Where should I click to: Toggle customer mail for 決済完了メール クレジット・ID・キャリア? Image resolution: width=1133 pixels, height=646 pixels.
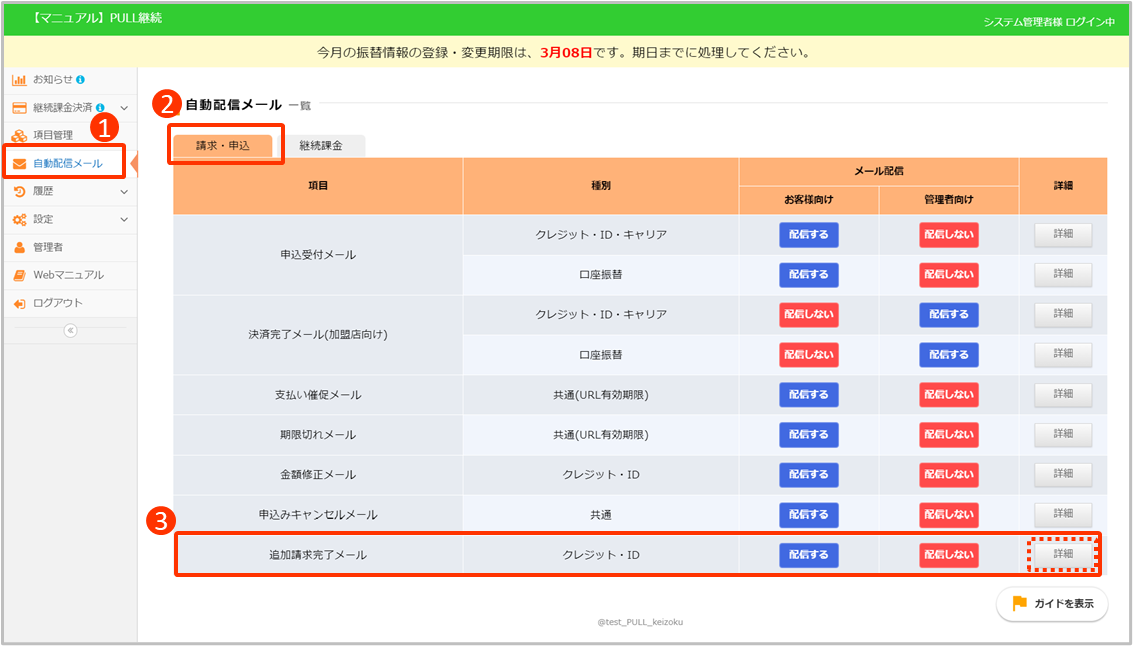[809, 315]
